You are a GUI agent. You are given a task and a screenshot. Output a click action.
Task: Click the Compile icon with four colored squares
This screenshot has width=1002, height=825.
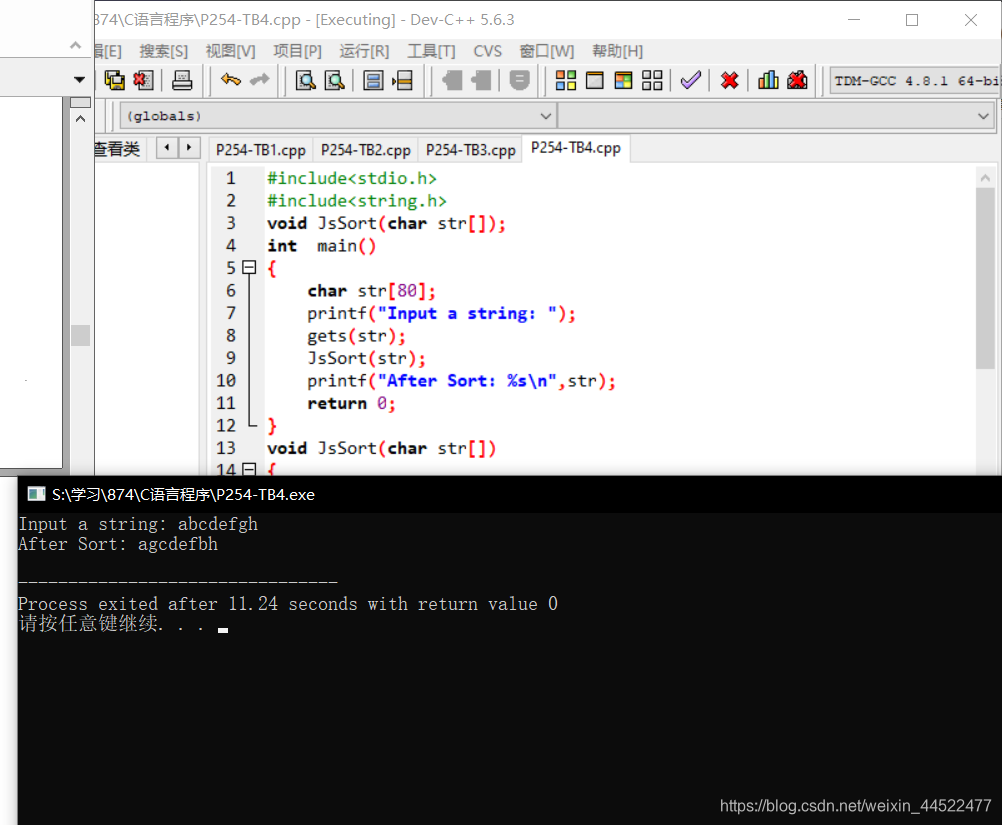[566, 81]
